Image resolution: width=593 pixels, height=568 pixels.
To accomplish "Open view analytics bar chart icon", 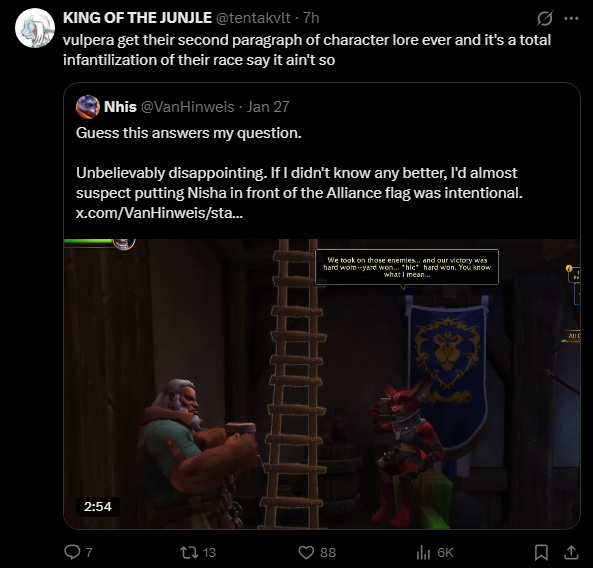I will click(423, 553).
